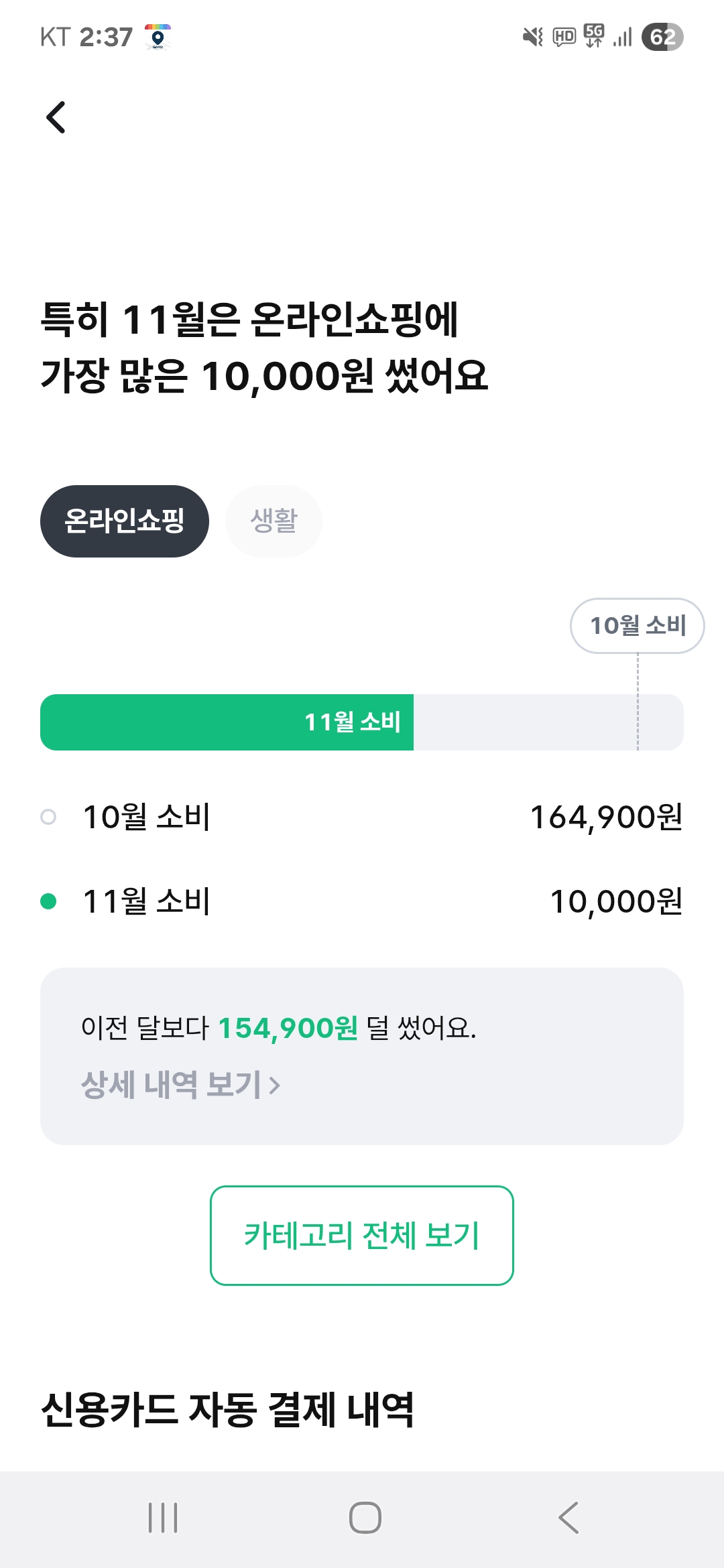Tap the muted sound status icon

point(533,37)
